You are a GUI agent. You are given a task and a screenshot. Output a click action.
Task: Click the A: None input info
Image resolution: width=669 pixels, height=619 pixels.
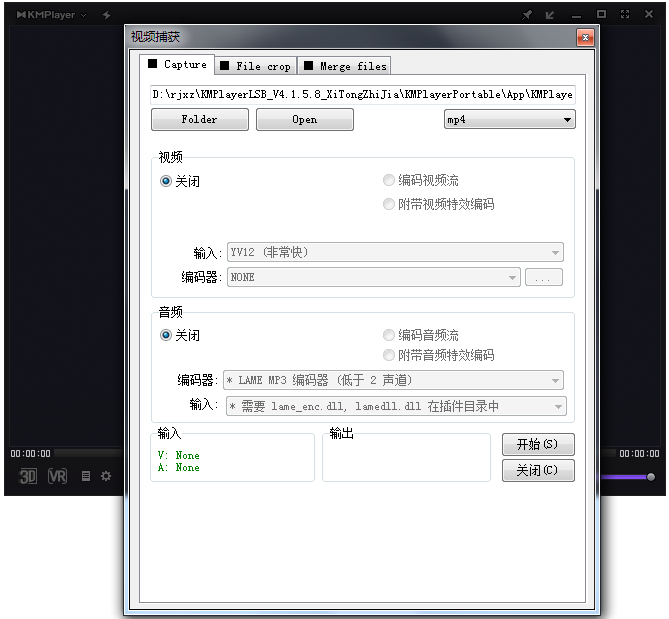tap(178, 468)
